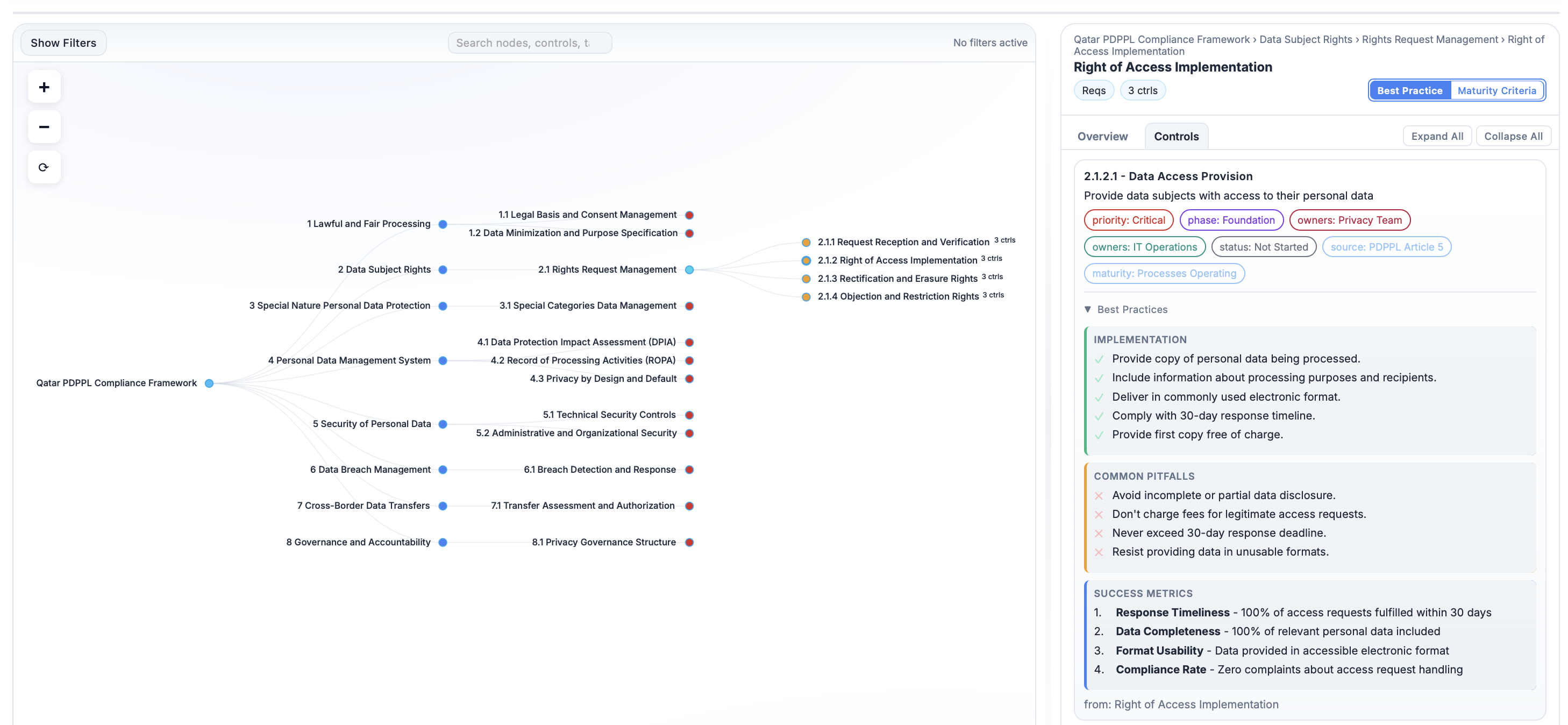Click the zoom in plus icon

coord(44,87)
